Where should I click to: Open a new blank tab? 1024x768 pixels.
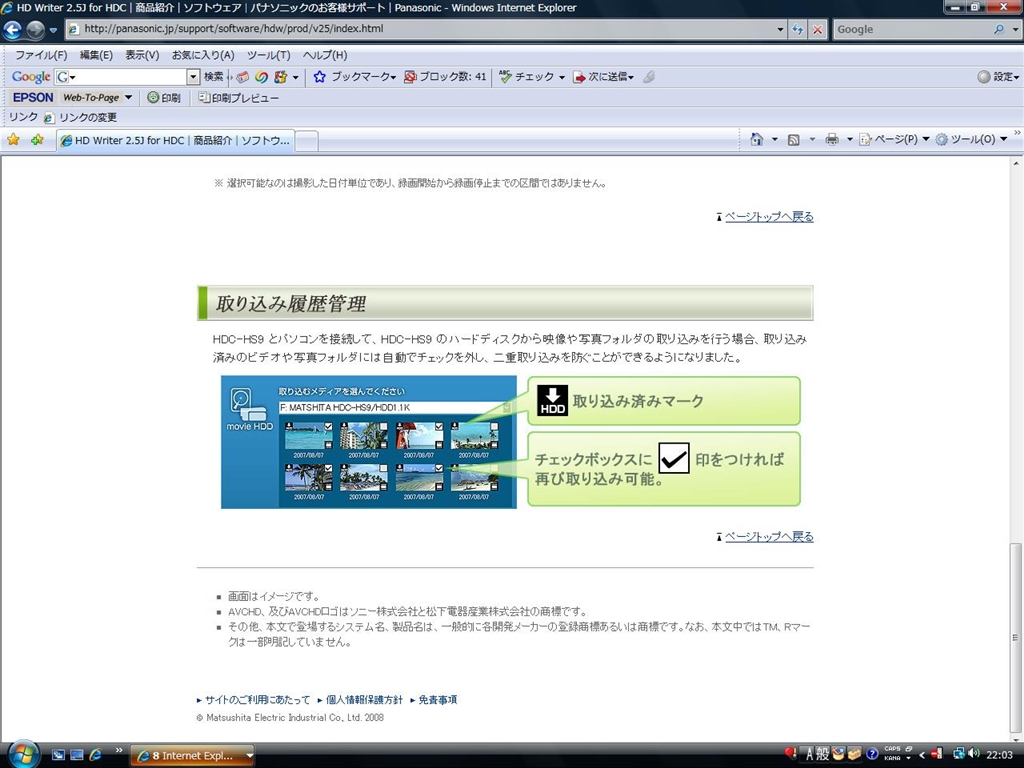pos(307,140)
